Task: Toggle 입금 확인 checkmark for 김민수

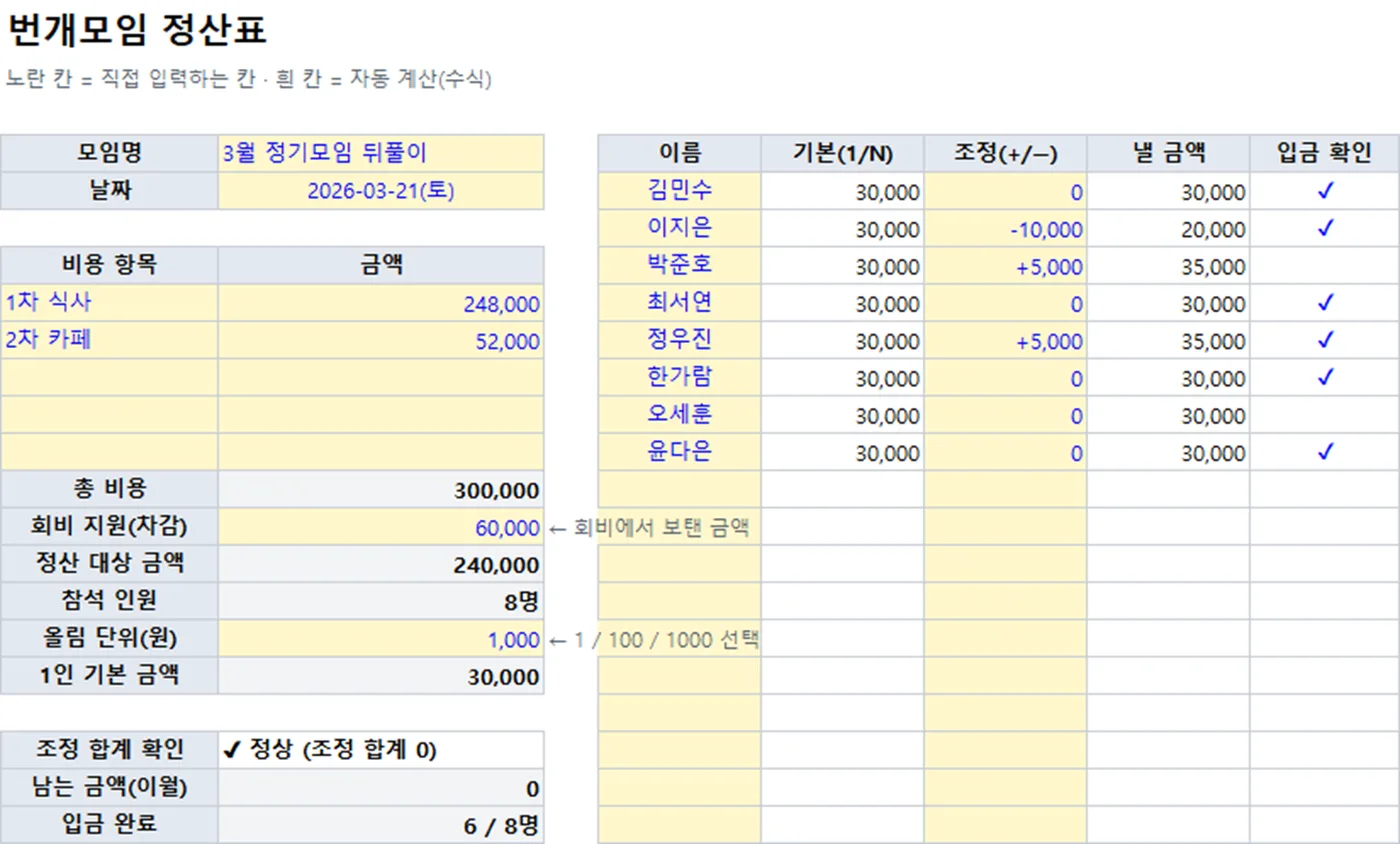Action: click(1325, 192)
